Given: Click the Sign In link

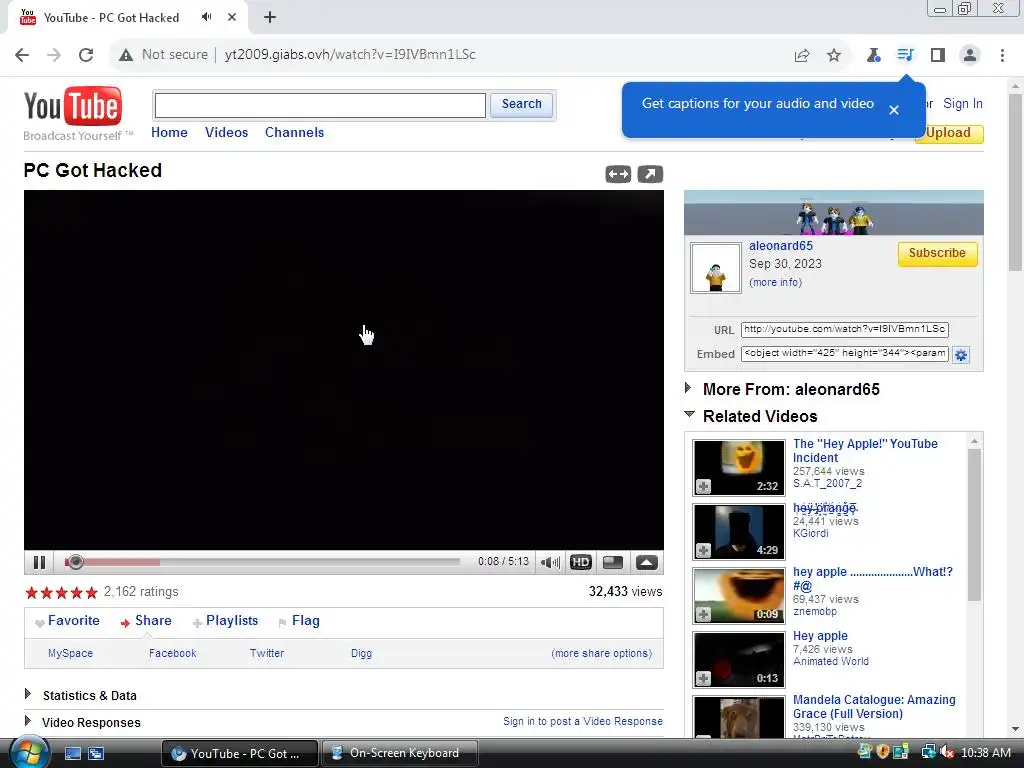Looking at the screenshot, I should (x=963, y=104).
